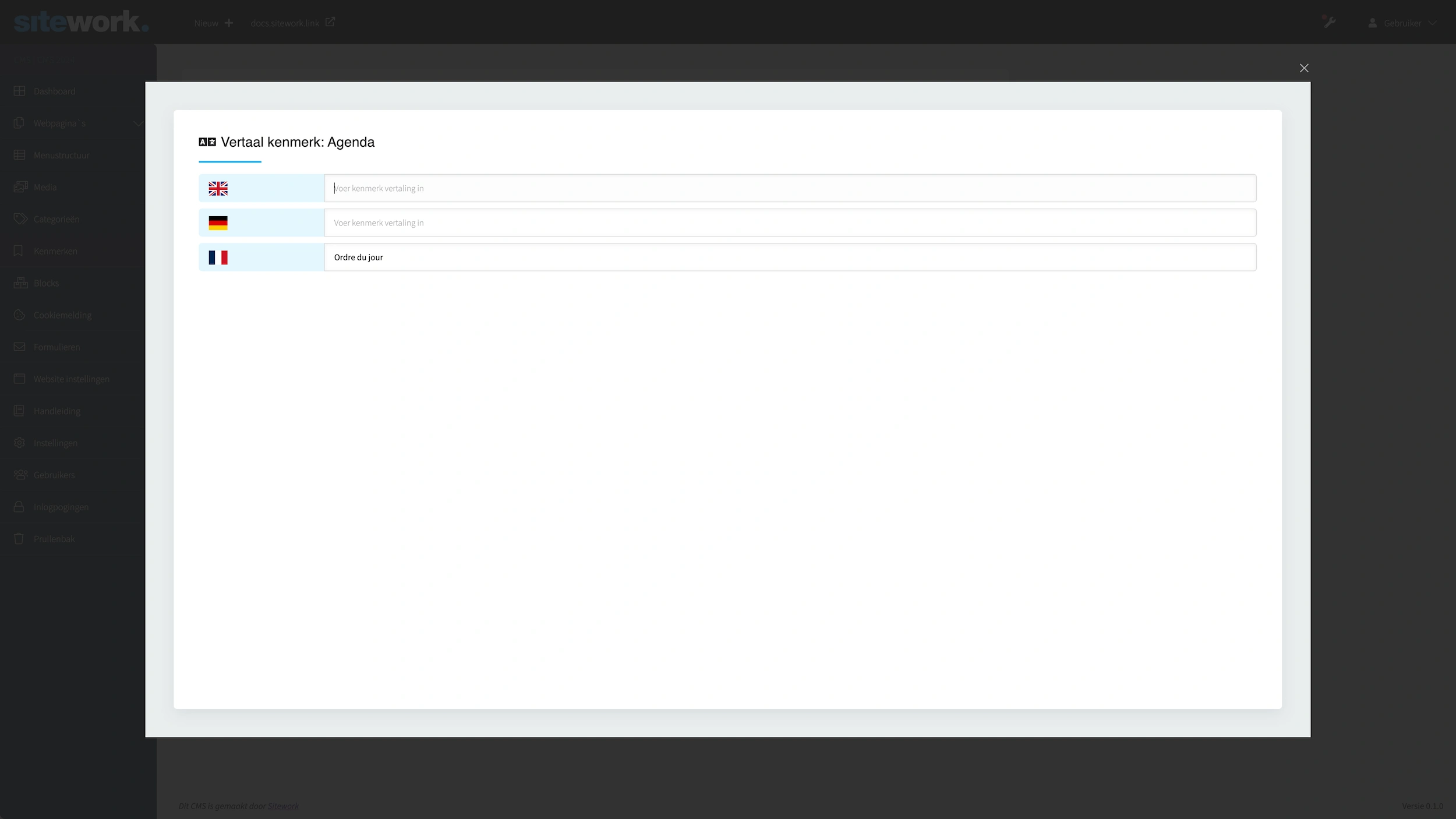Open the Gebruiker account dropdown
This screenshot has width=1456, height=819.
(1402, 23)
